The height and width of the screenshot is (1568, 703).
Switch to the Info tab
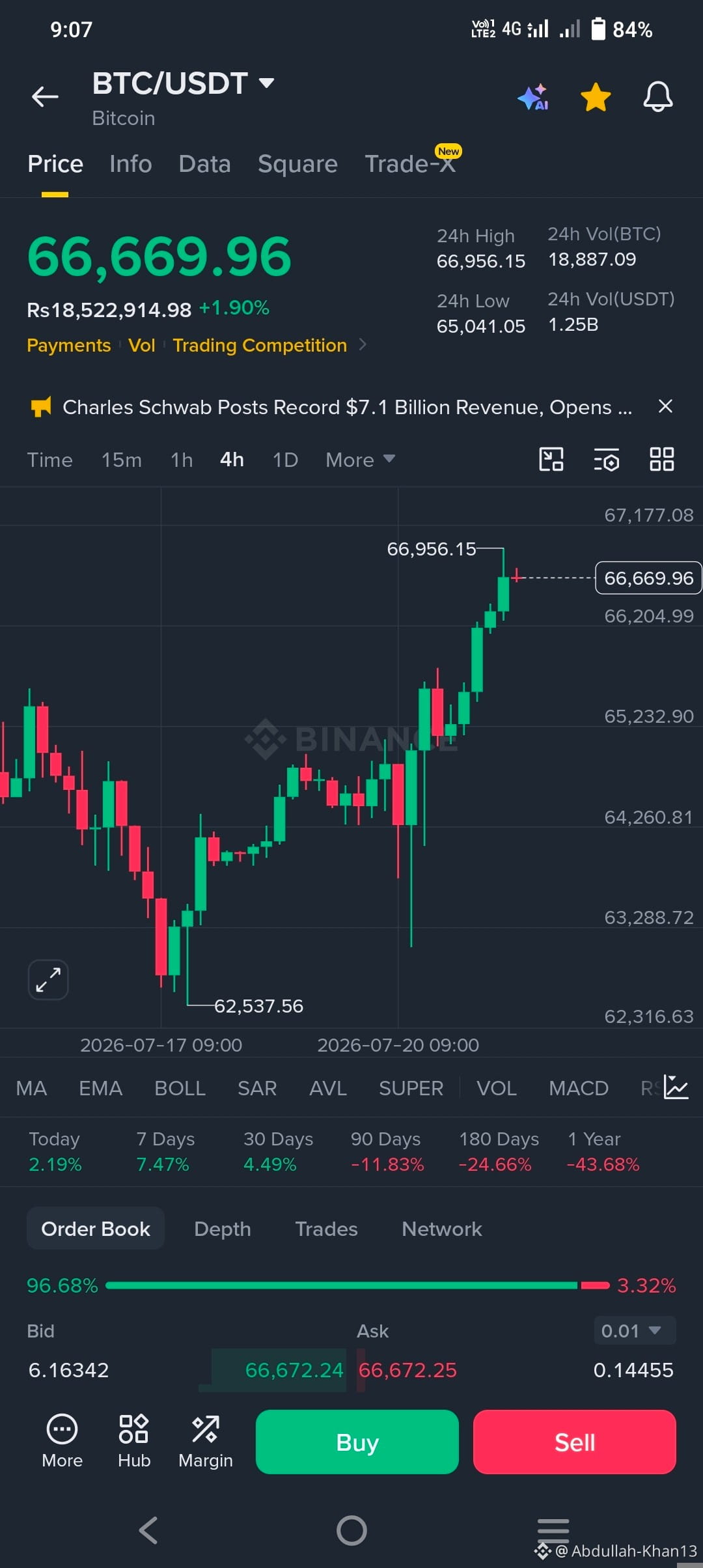point(131,164)
